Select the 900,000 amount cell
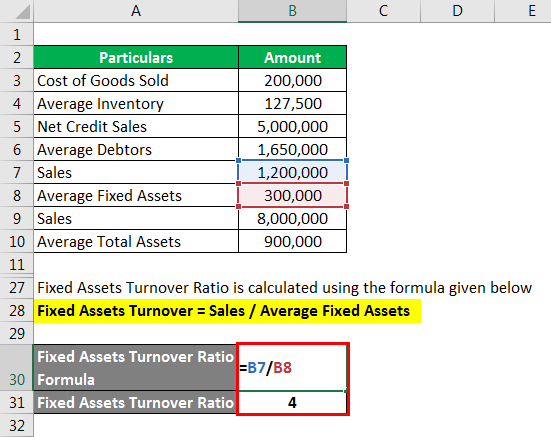Screen dimensions: 551x437 [x=292, y=241]
